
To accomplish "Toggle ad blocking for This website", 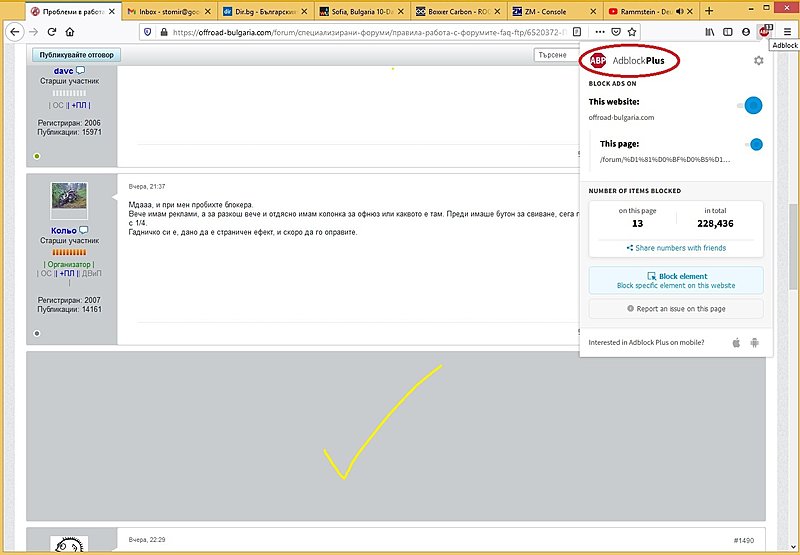I will [x=752, y=105].
